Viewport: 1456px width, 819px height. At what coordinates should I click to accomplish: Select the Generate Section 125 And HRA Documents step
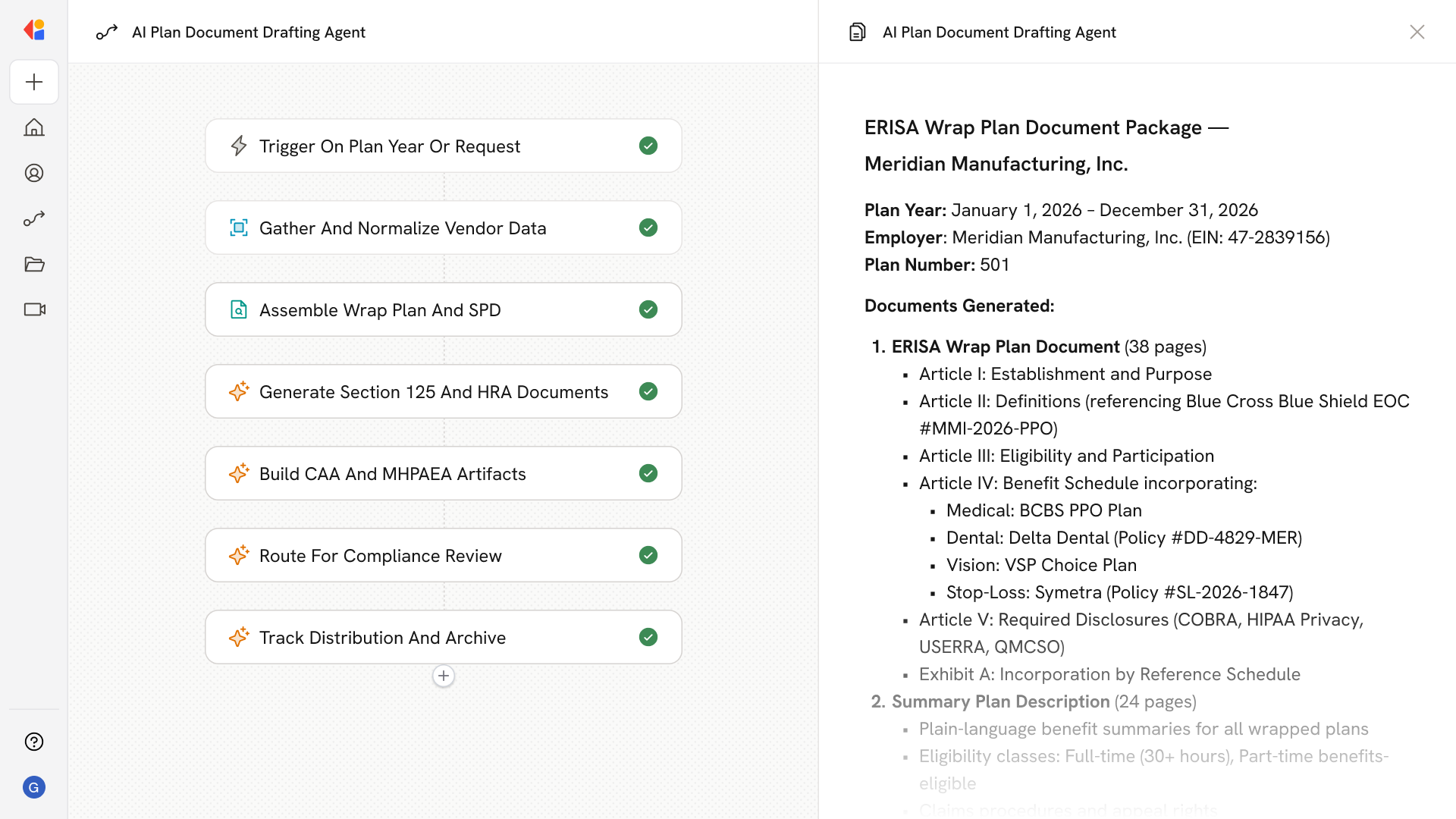[433, 391]
